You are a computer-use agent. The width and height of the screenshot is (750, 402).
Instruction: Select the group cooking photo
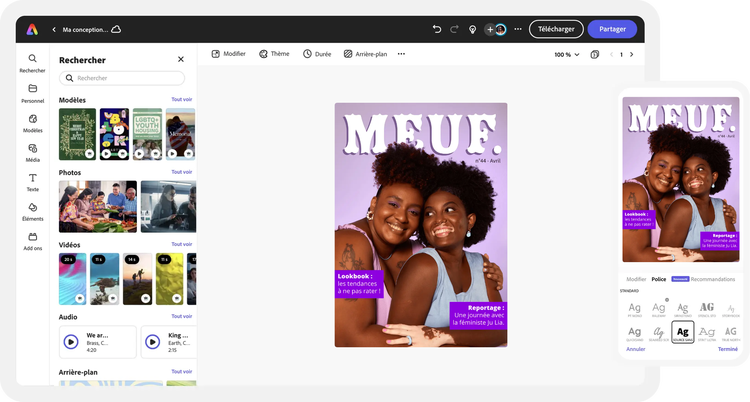[98, 206]
